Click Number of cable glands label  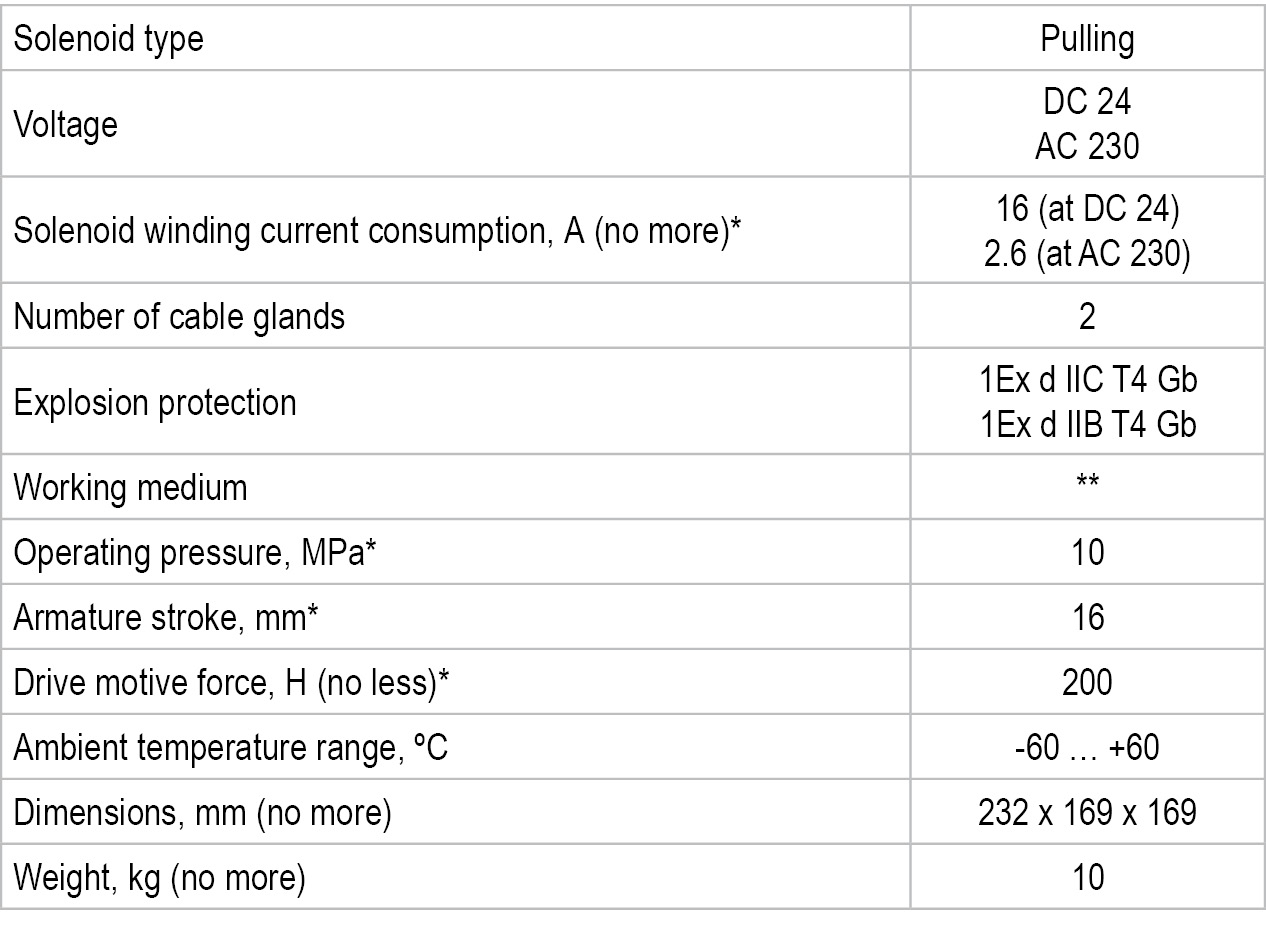click(179, 317)
